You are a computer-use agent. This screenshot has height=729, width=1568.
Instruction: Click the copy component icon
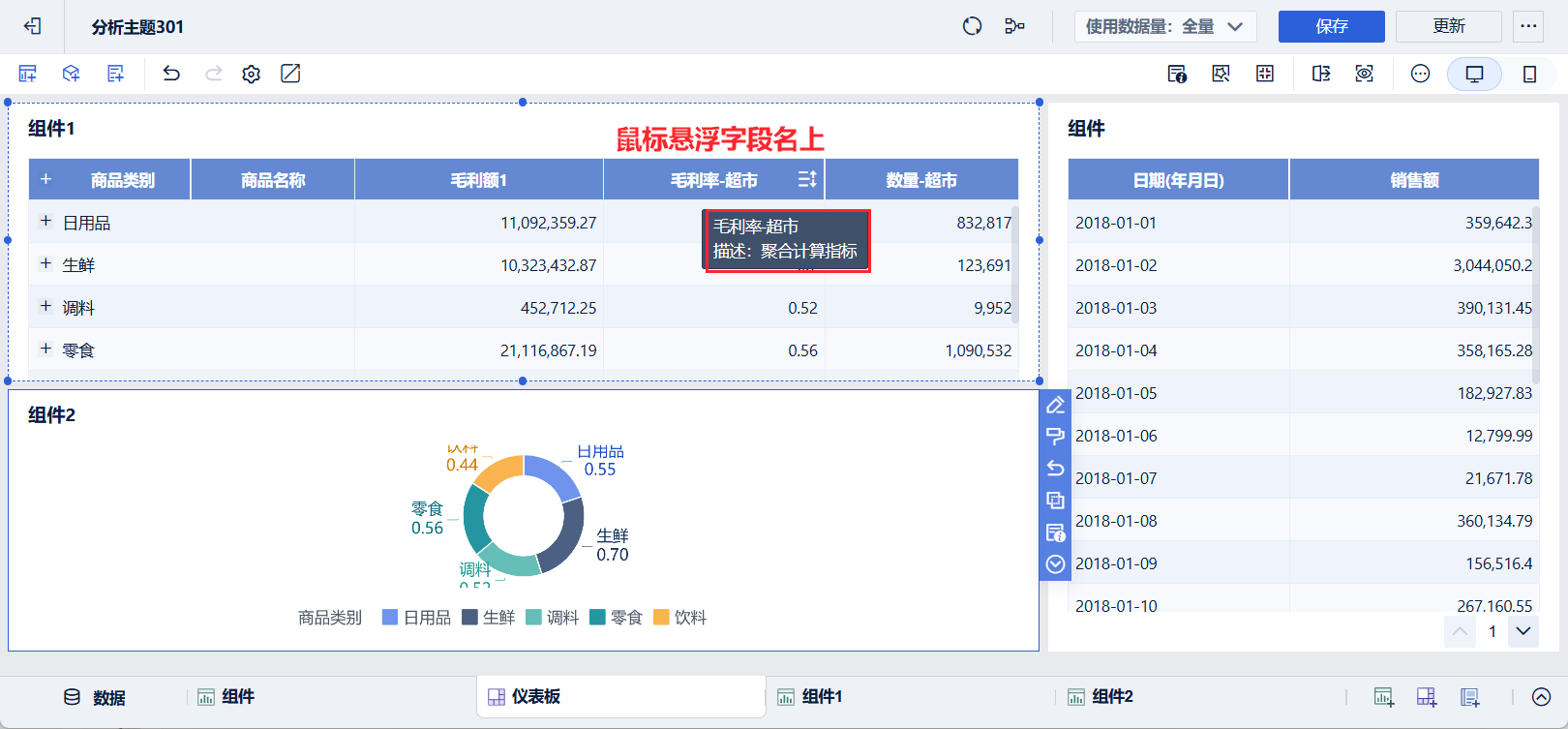click(x=1055, y=501)
